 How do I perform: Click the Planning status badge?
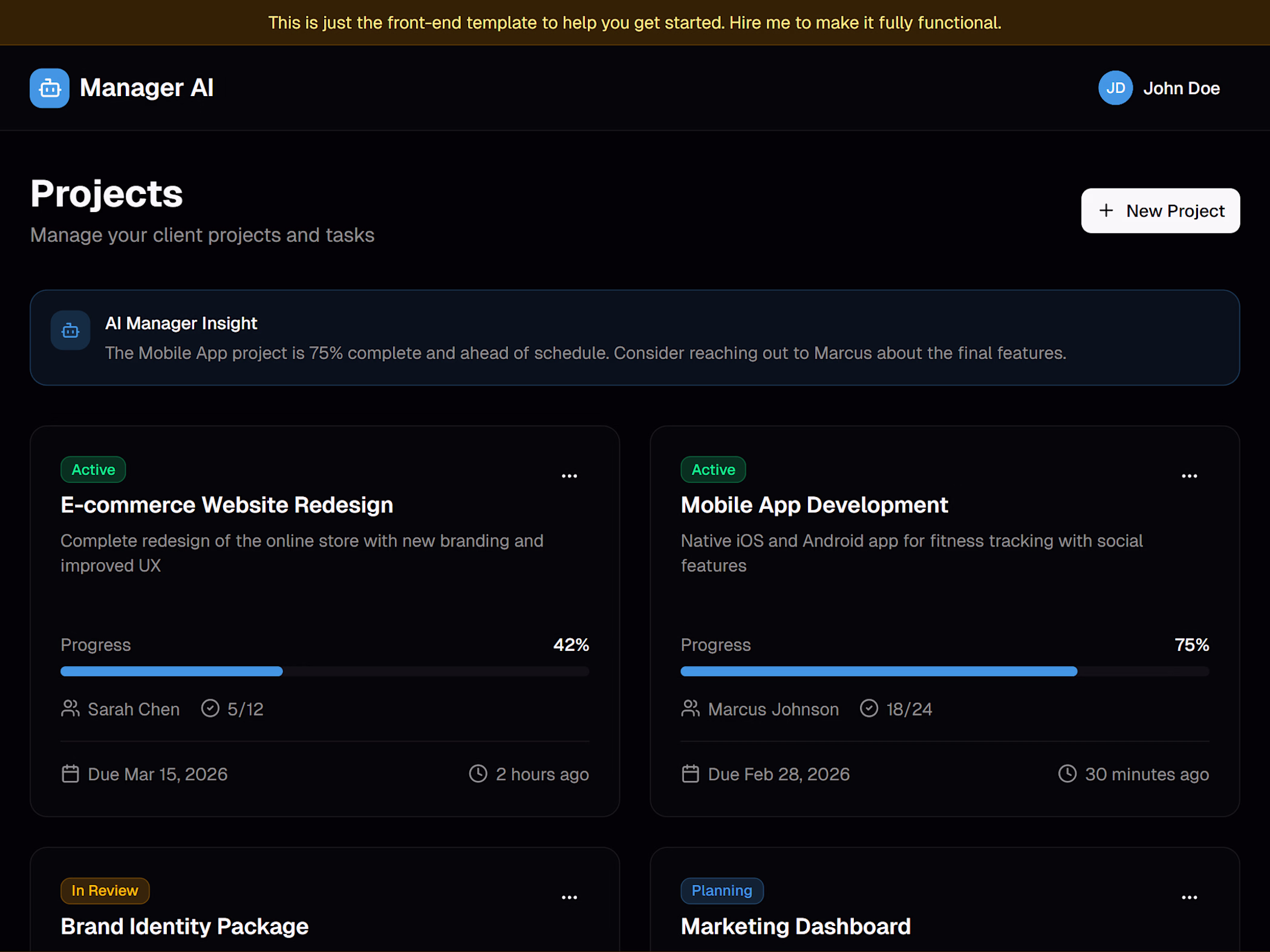[721, 890]
